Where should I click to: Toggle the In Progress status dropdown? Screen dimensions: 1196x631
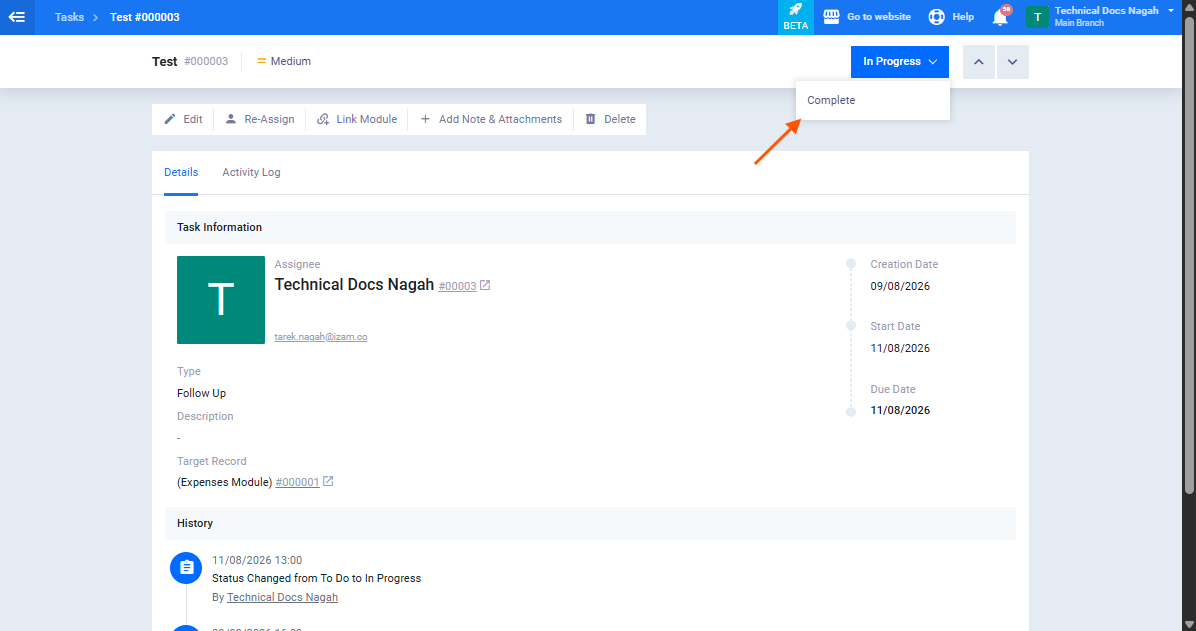[x=900, y=62]
